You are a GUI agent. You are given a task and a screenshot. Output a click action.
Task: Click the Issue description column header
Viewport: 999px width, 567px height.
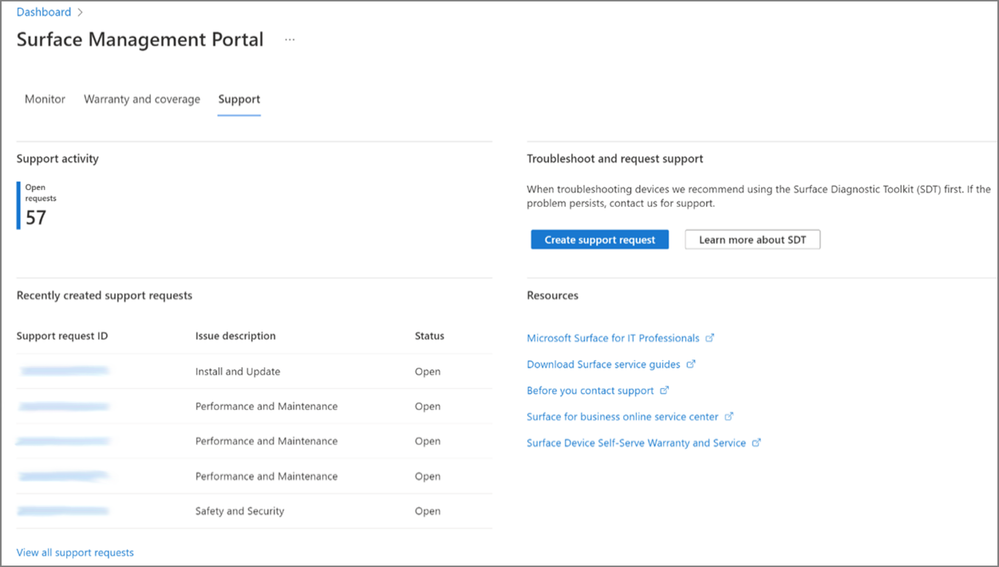coord(236,336)
